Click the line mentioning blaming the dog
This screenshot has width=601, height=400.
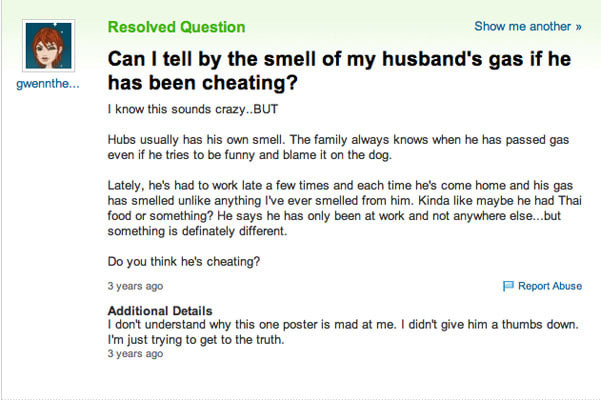(250, 155)
